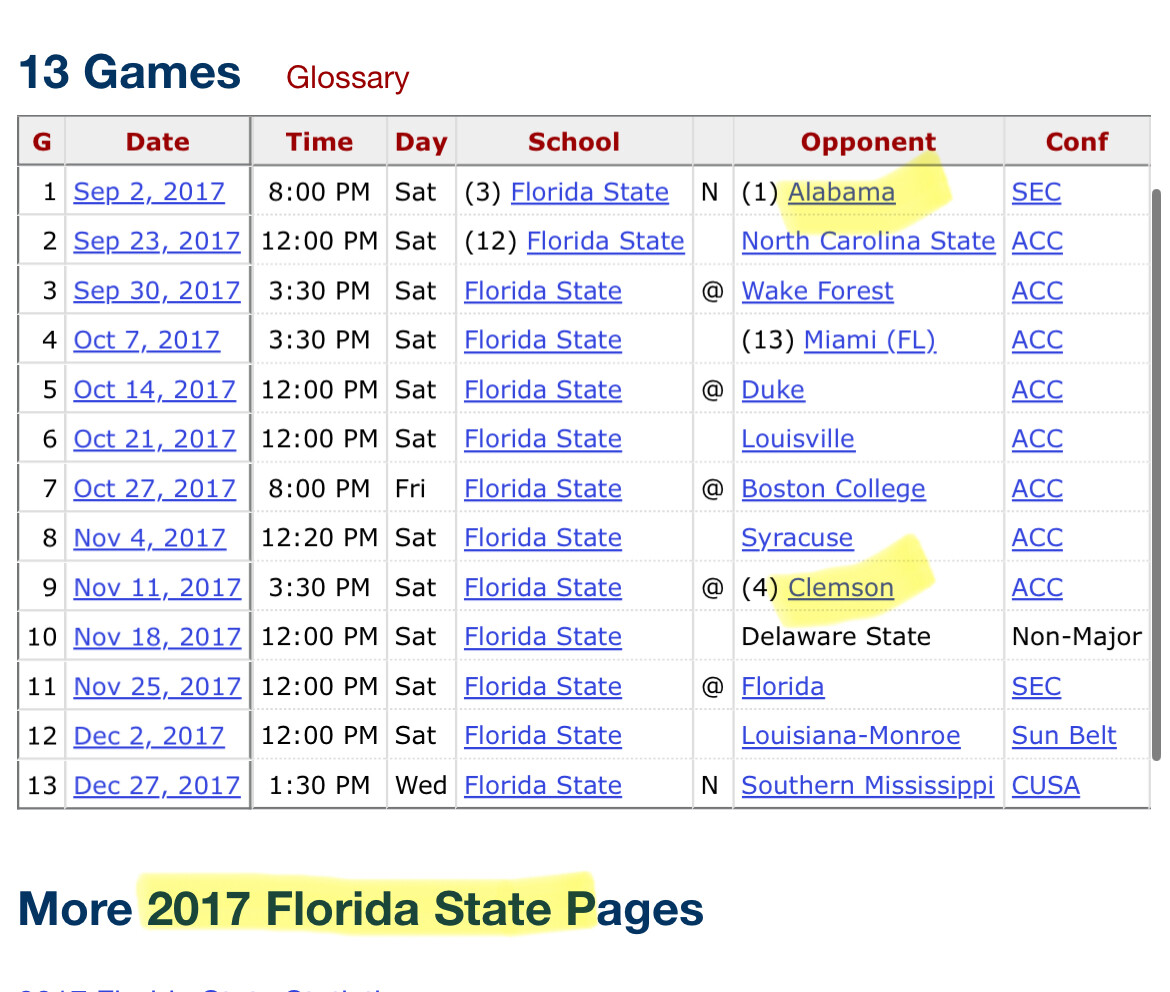Sort the table by Date column header
1170x992 pixels.
(x=157, y=142)
